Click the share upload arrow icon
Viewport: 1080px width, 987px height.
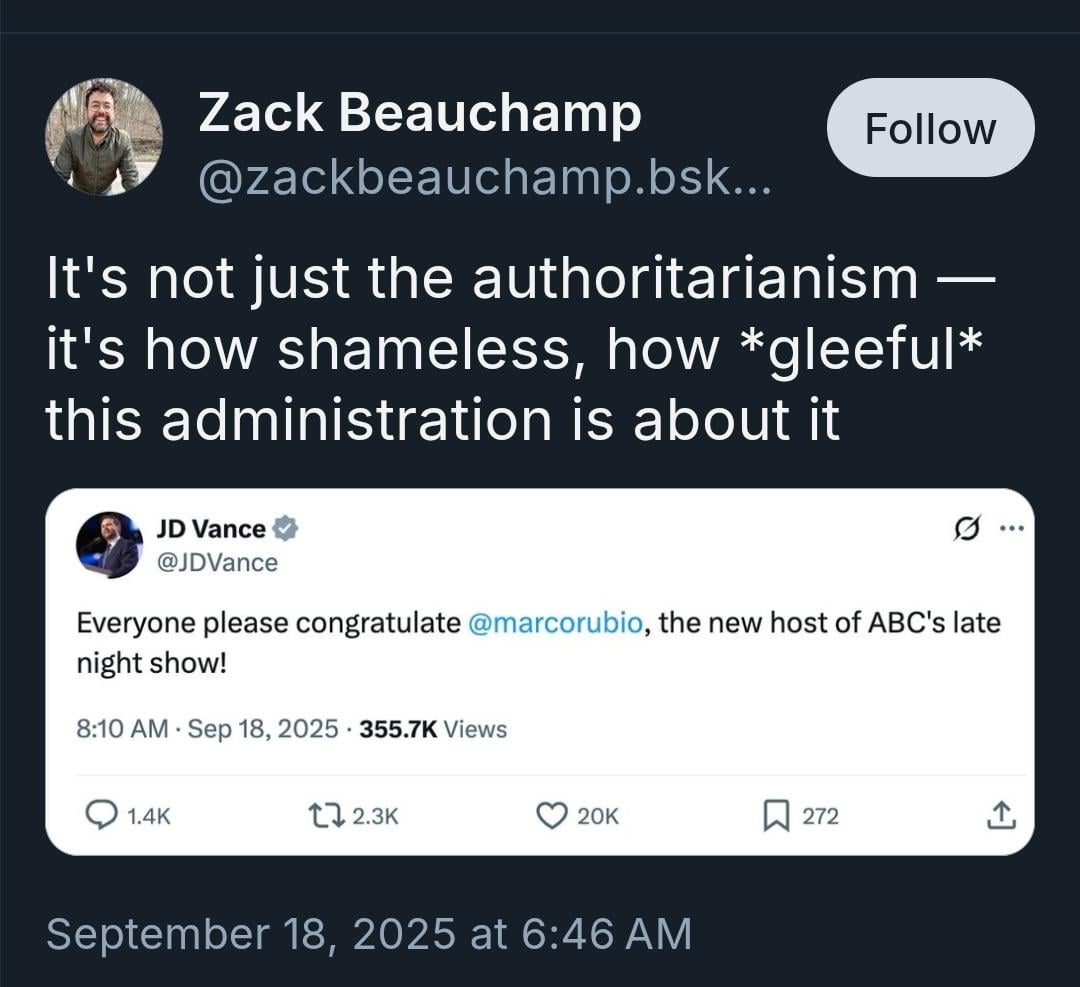click(1001, 815)
